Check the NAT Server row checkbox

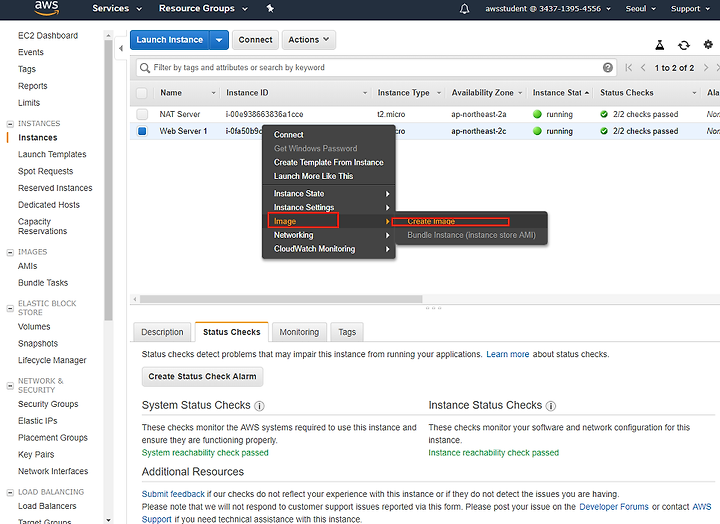(x=142, y=114)
